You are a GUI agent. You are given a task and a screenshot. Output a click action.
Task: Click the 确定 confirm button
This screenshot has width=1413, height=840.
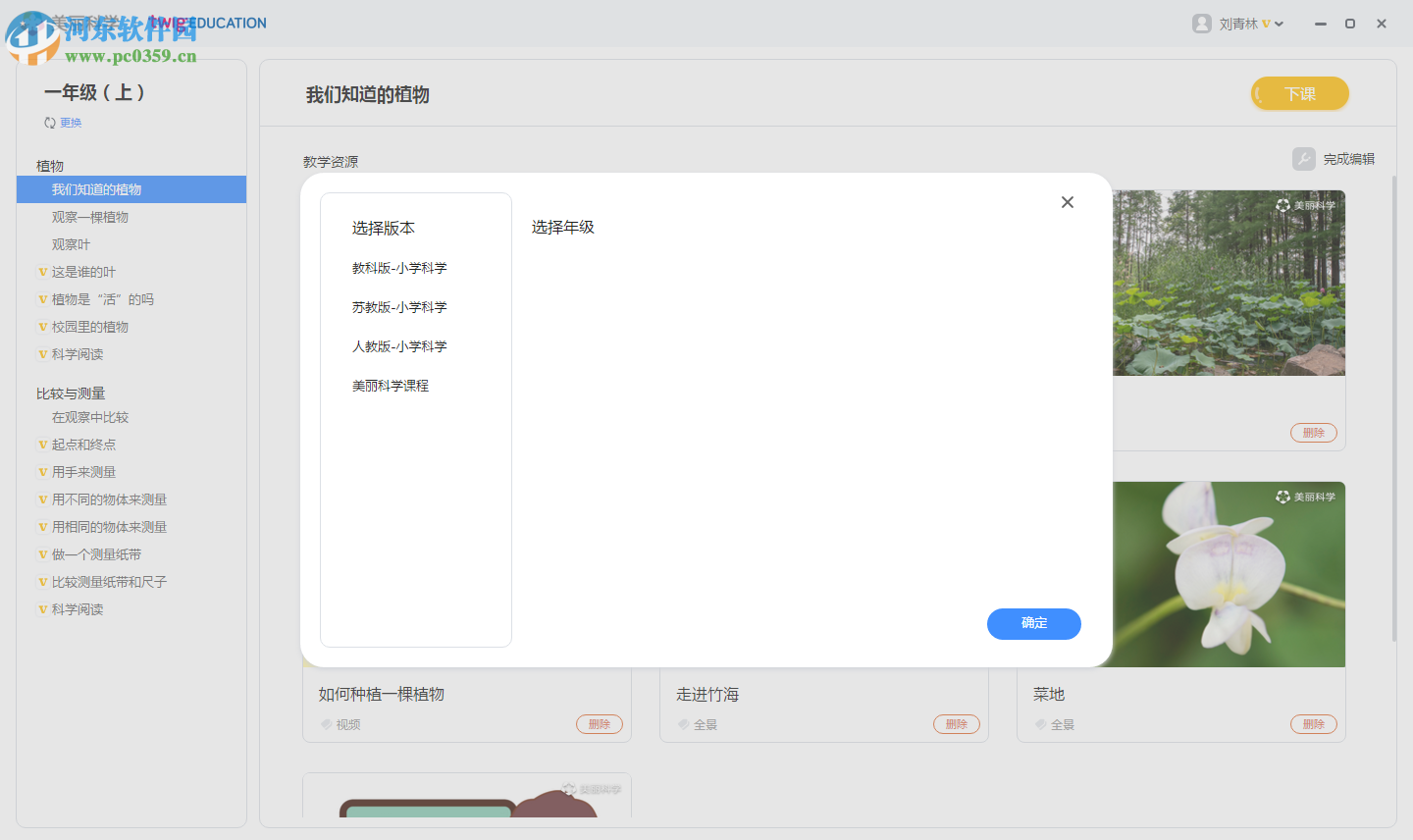pos(1033,624)
